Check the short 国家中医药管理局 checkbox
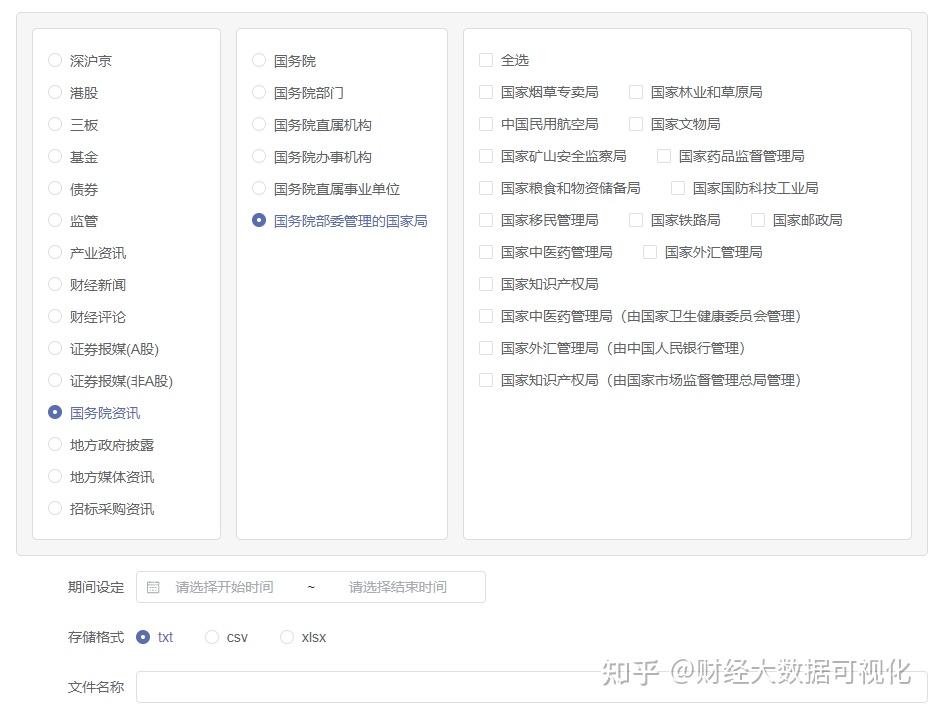The width and height of the screenshot is (935, 710). [x=486, y=252]
